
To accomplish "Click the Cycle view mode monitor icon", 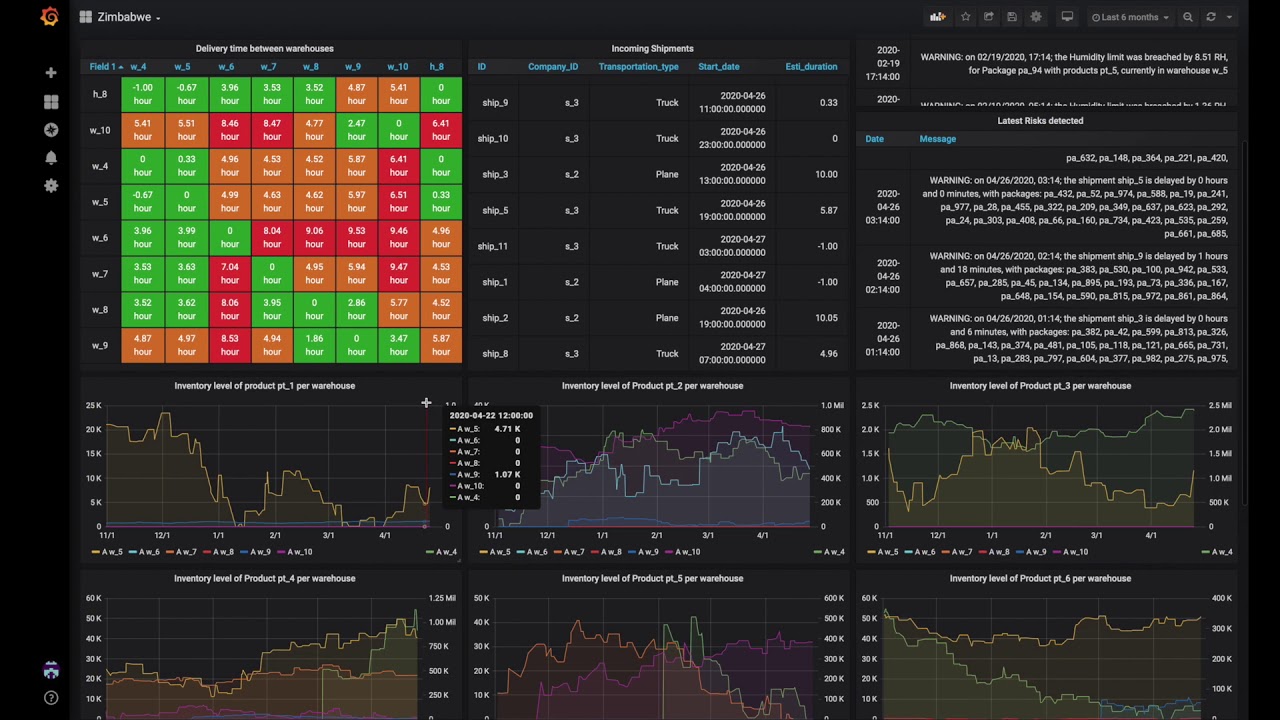I will [x=1067, y=17].
